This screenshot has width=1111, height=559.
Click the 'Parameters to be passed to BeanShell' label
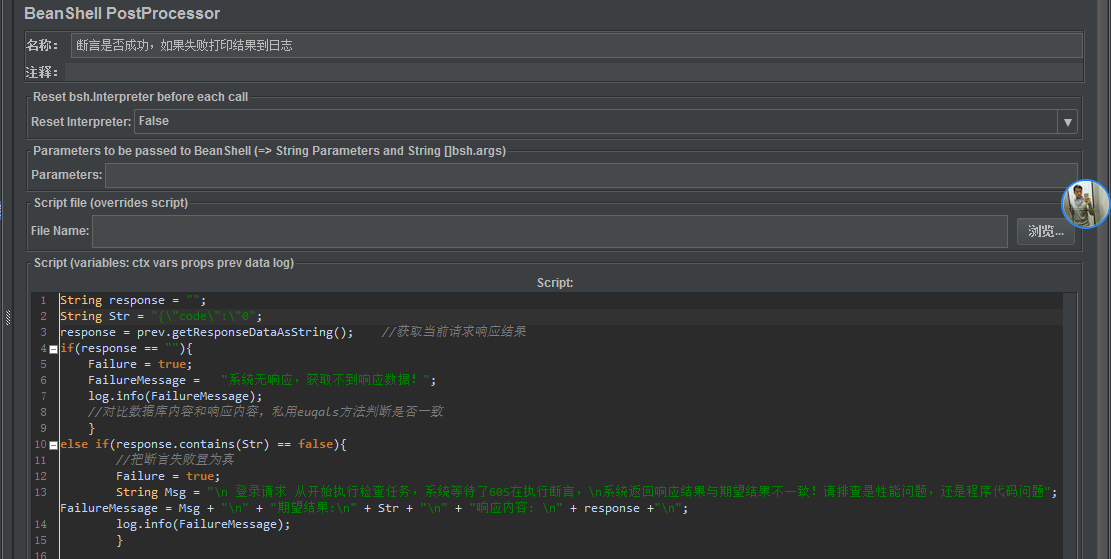[x=269, y=151]
